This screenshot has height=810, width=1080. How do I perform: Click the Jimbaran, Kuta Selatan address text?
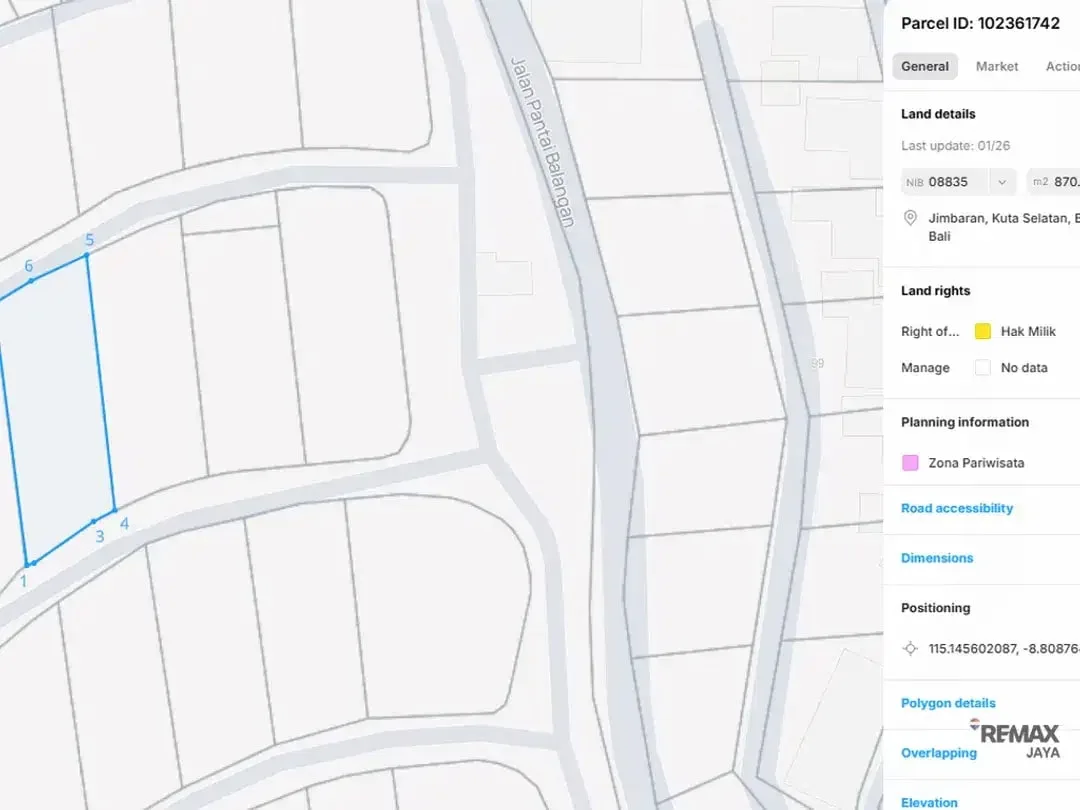1004,227
